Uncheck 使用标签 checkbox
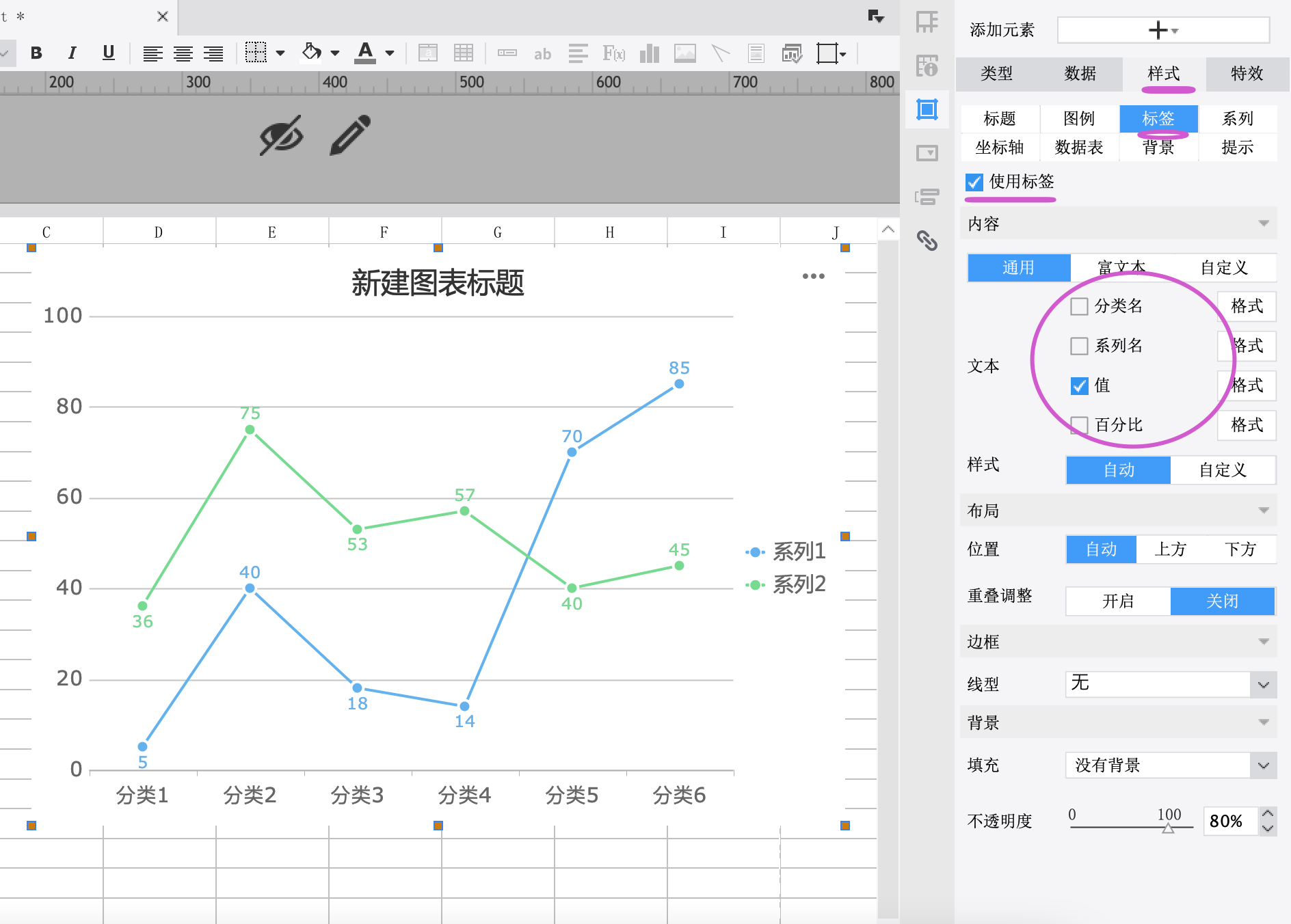Image resolution: width=1291 pixels, height=924 pixels. [974, 182]
